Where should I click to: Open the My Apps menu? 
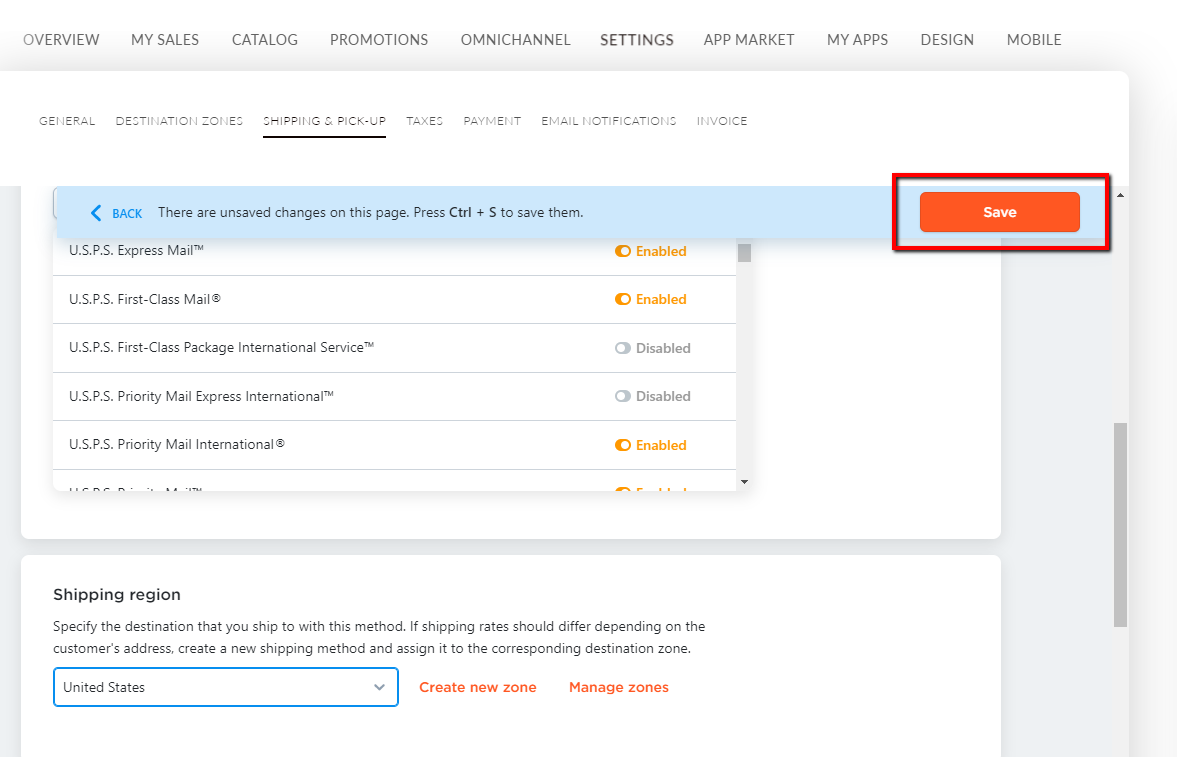tap(857, 40)
